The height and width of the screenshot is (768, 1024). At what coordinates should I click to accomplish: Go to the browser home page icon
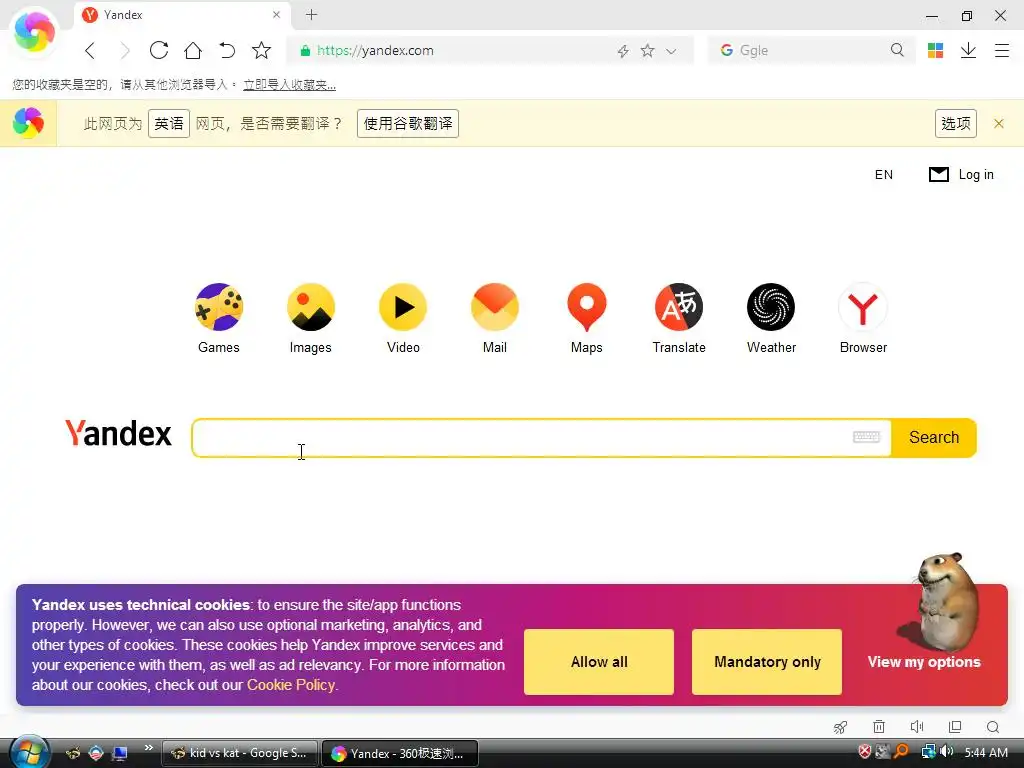(193, 50)
